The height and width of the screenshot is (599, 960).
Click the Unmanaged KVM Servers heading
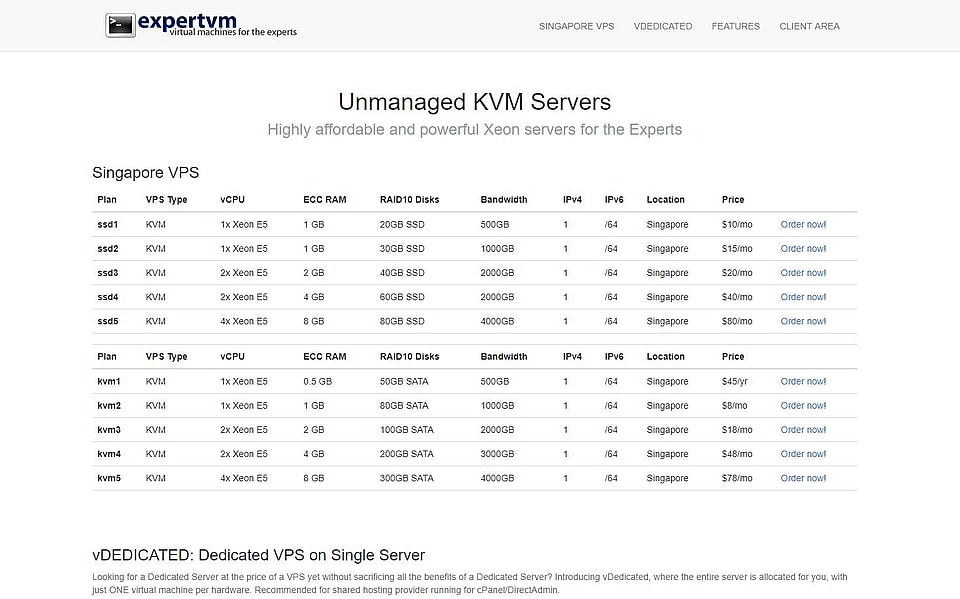click(x=474, y=102)
